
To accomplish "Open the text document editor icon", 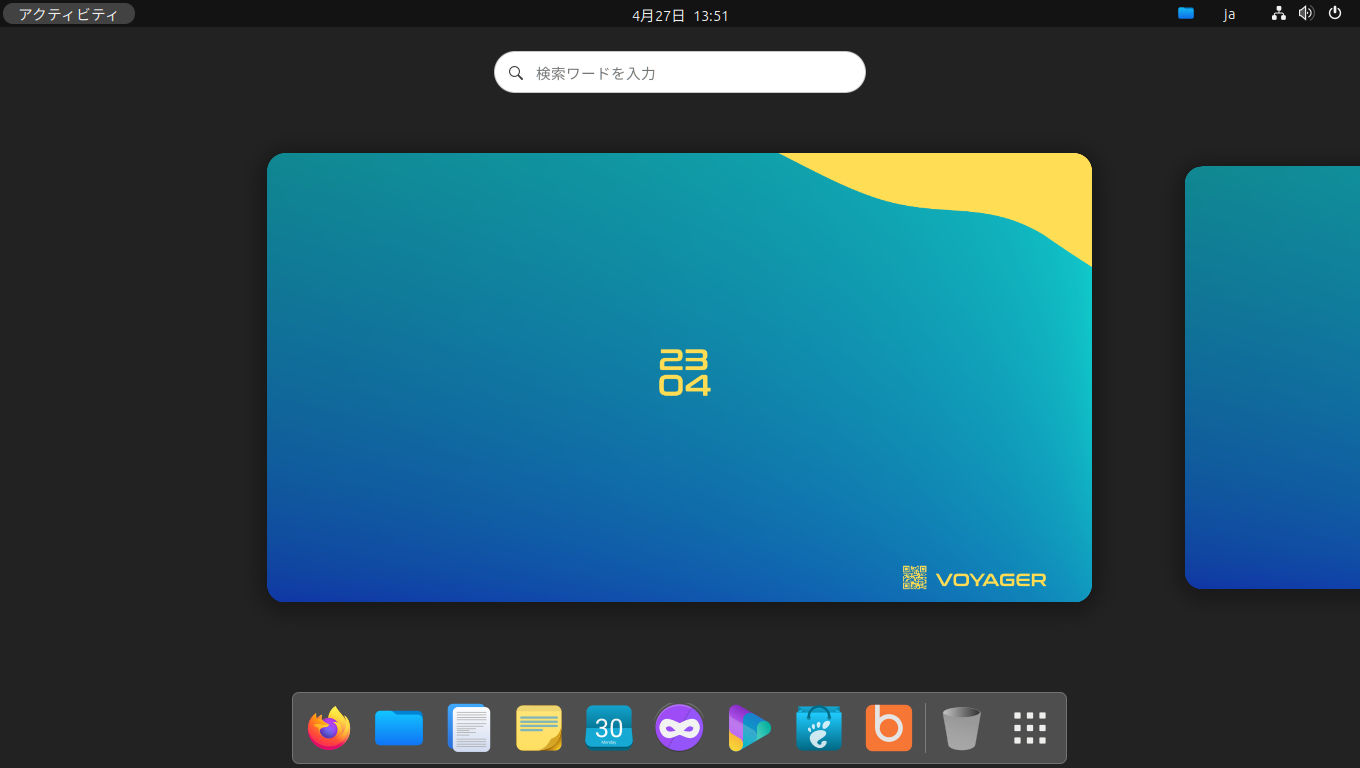I will [x=469, y=728].
